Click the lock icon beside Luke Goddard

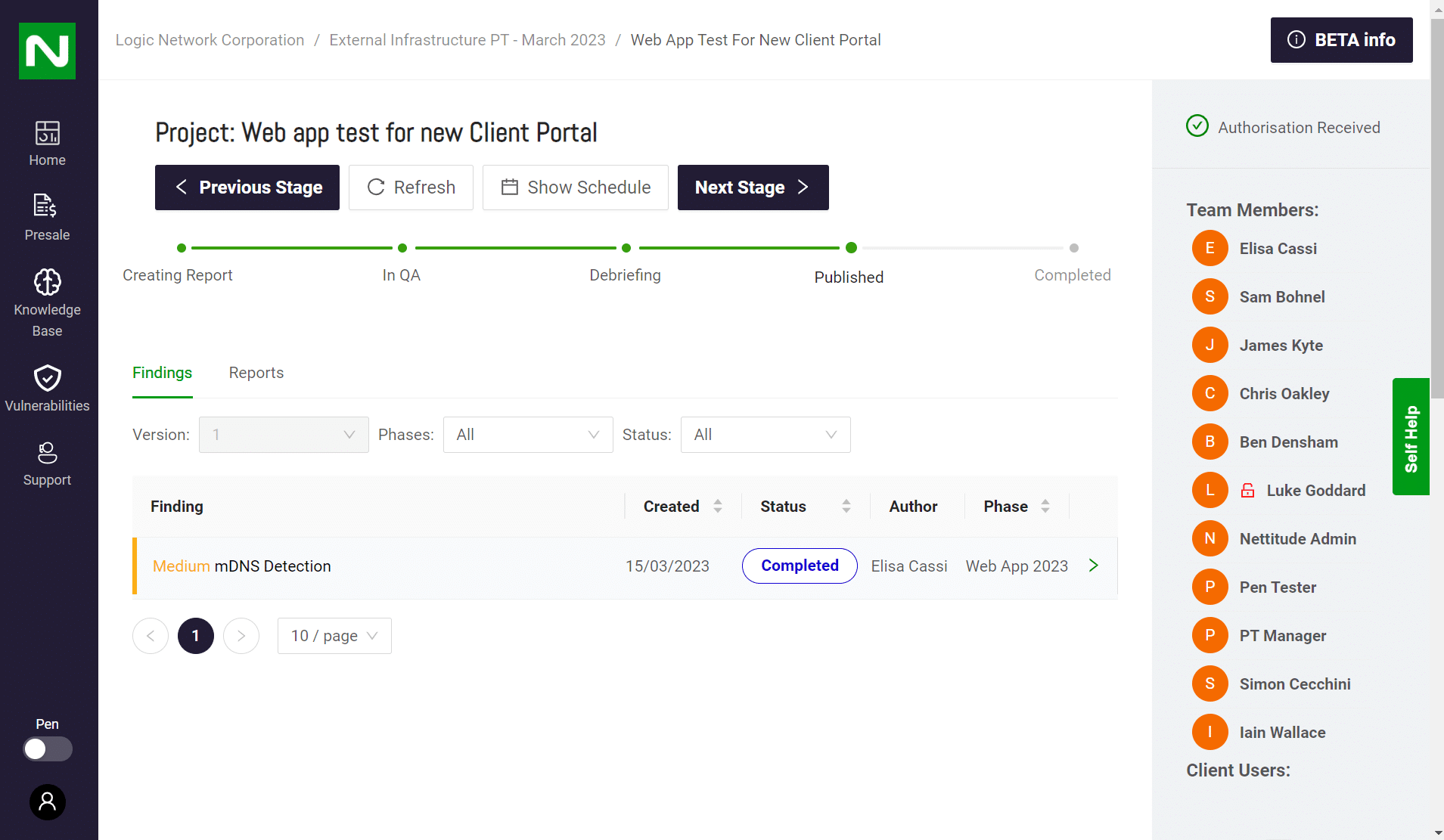[x=1247, y=490]
